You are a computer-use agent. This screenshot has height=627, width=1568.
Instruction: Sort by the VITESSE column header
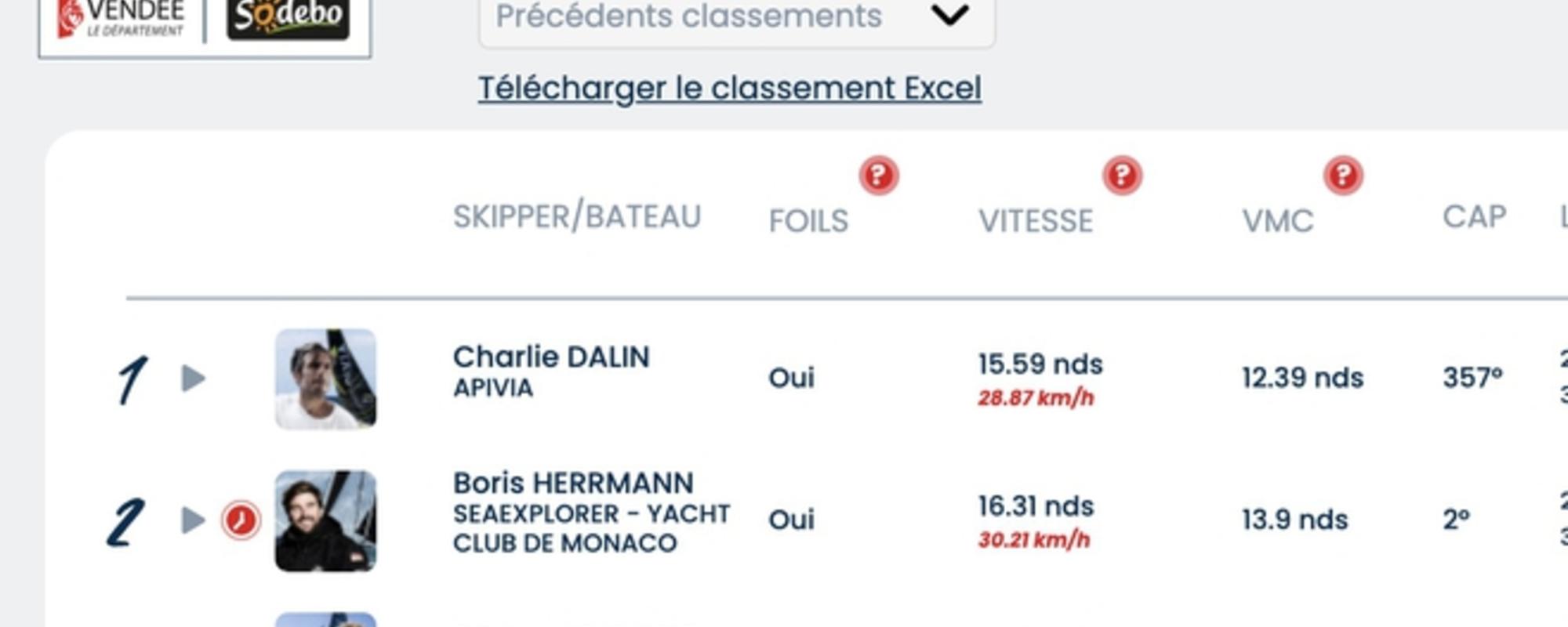1036,221
